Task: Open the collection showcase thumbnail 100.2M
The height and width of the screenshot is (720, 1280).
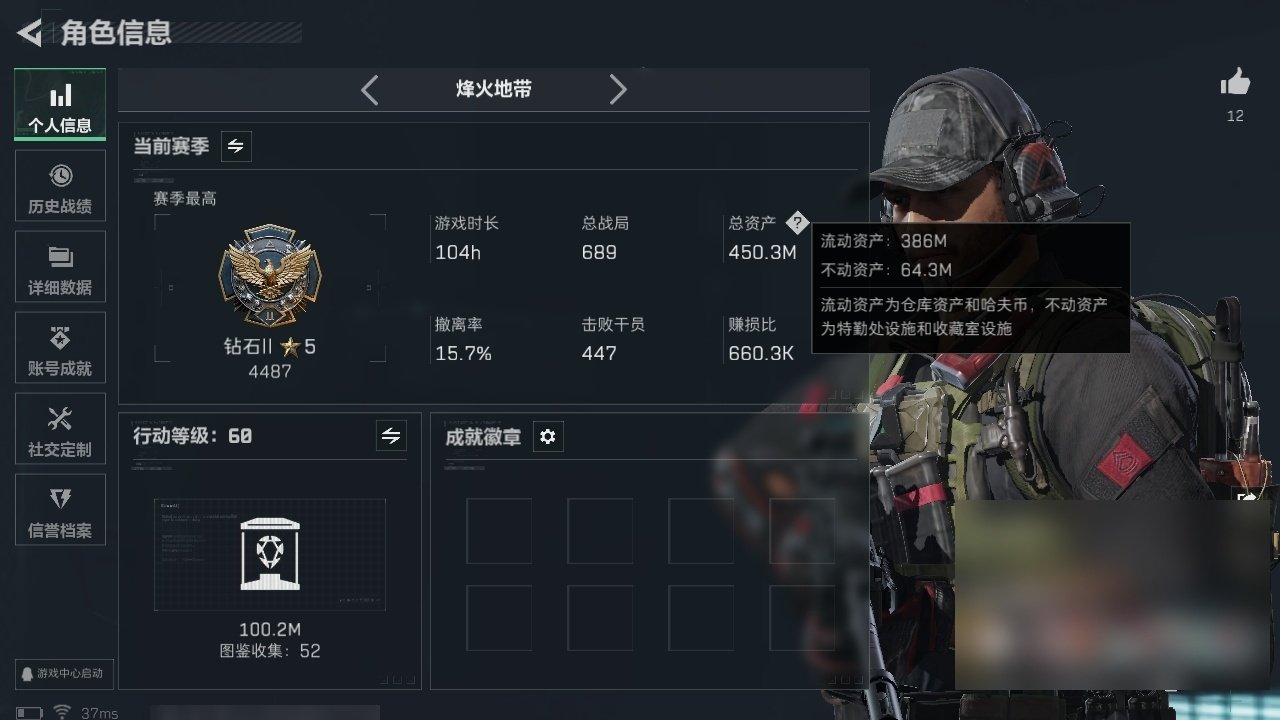Action: click(270, 555)
